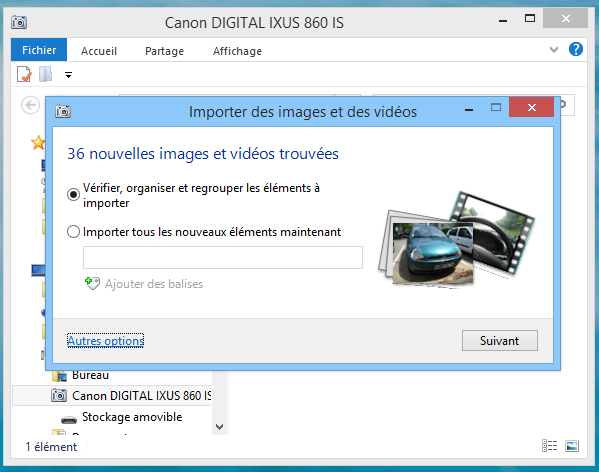Click the back navigation arrow in Explorer
Image resolution: width=599 pixels, height=472 pixels.
30,105
